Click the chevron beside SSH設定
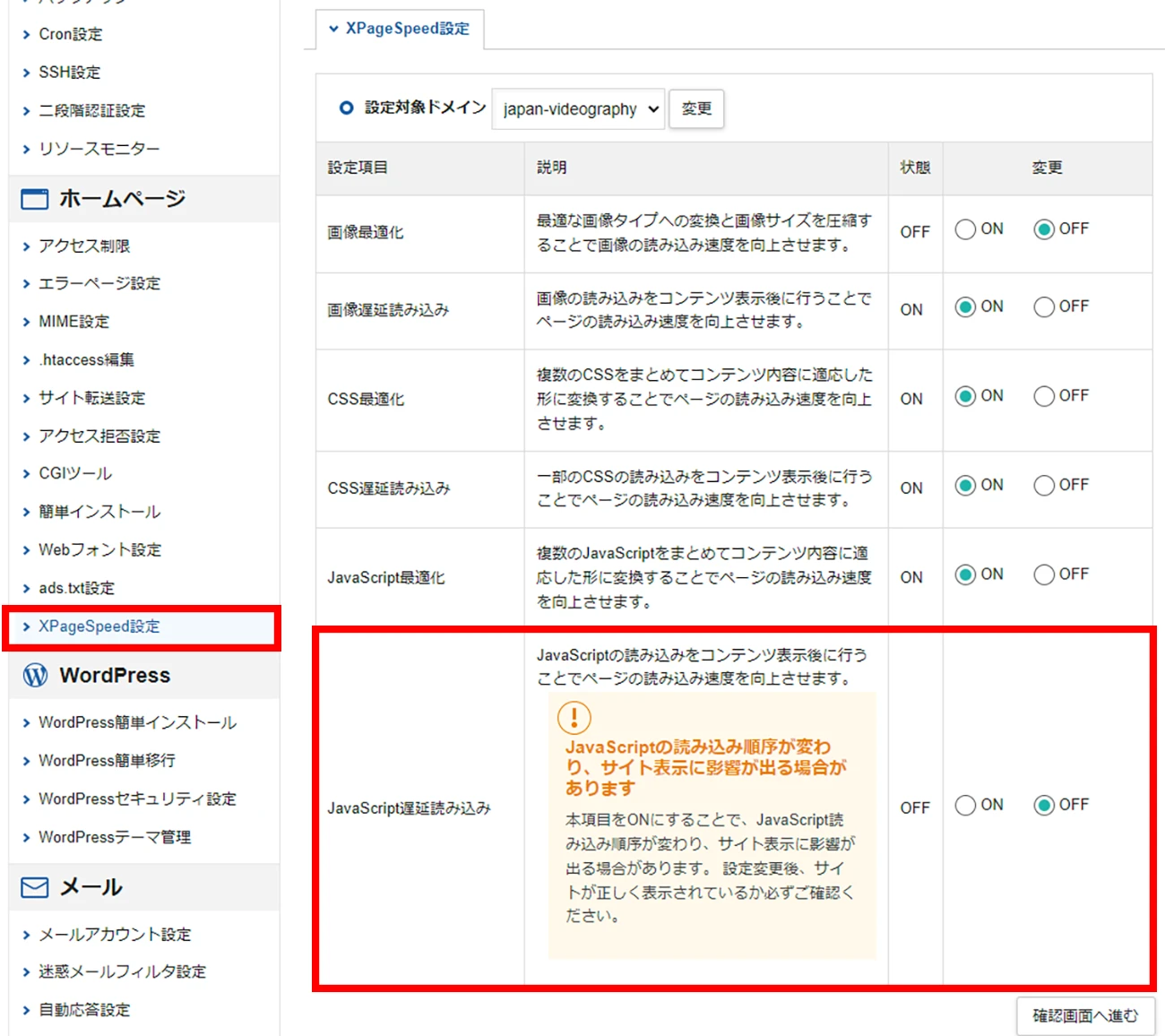 pyautogui.click(x=26, y=73)
